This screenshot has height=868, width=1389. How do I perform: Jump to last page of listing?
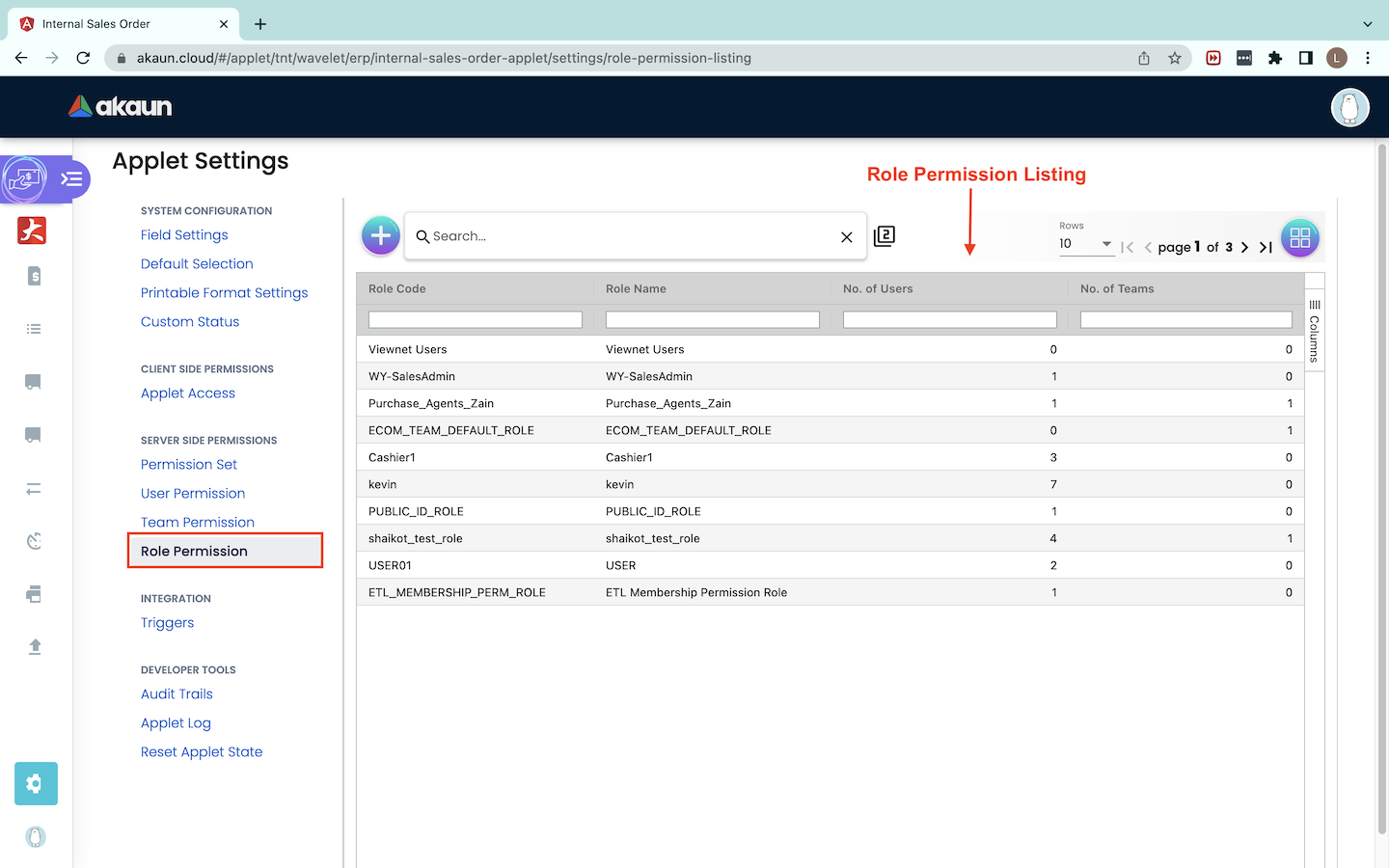[x=1266, y=248]
